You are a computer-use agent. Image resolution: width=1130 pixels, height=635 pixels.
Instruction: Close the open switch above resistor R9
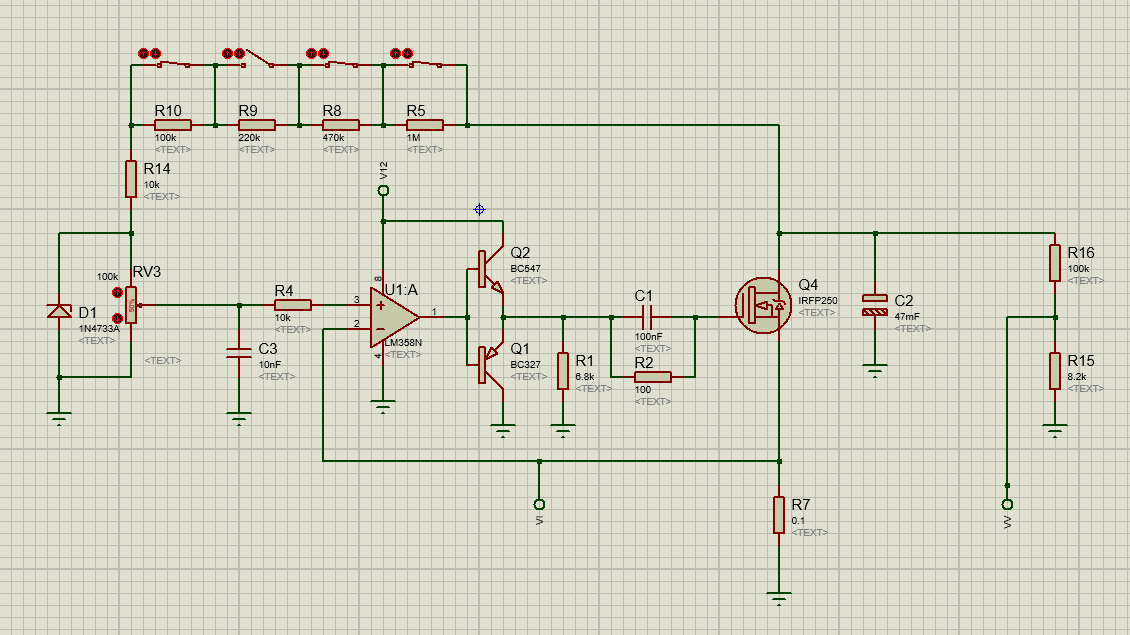(257, 62)
